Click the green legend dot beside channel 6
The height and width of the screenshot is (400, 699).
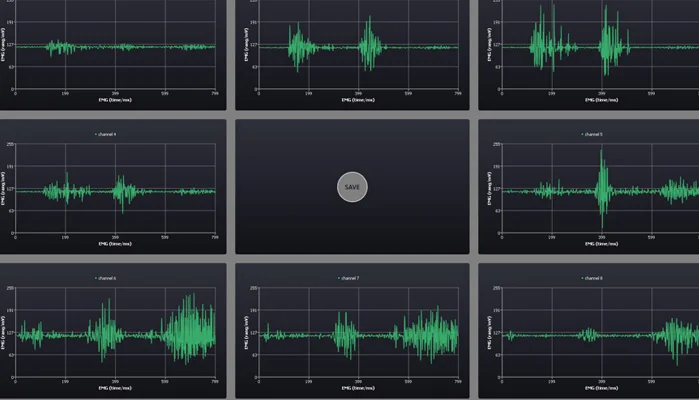click(x=96, y=278)
